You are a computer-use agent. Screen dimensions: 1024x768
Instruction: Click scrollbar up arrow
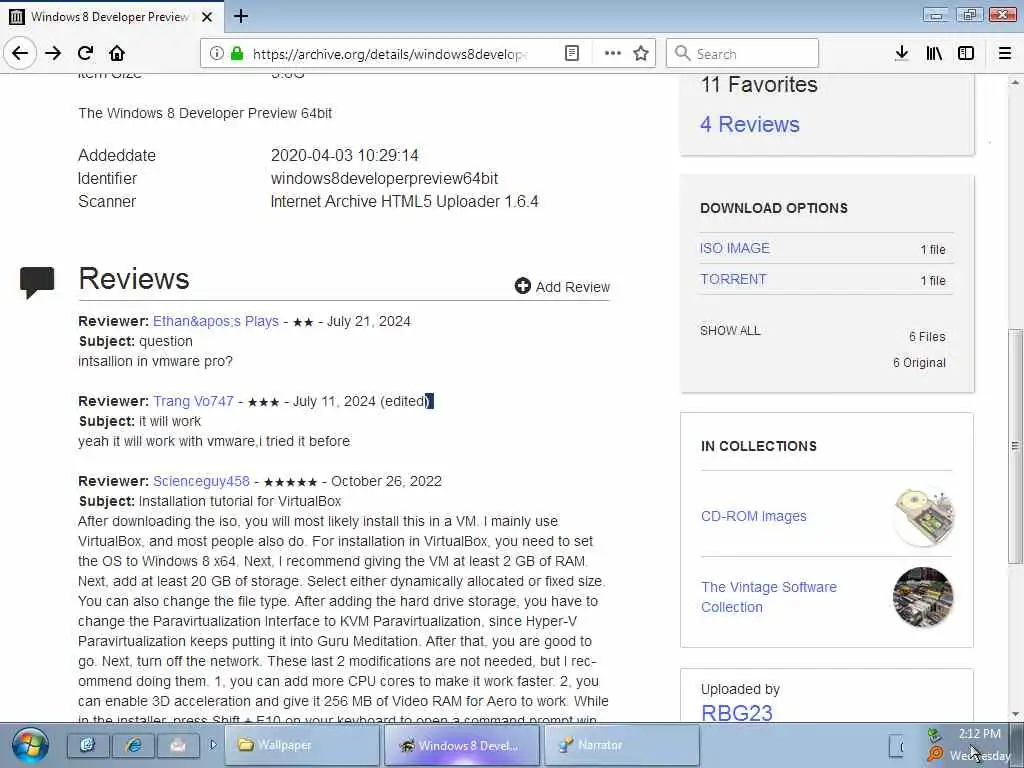(x=1015, y=82)
